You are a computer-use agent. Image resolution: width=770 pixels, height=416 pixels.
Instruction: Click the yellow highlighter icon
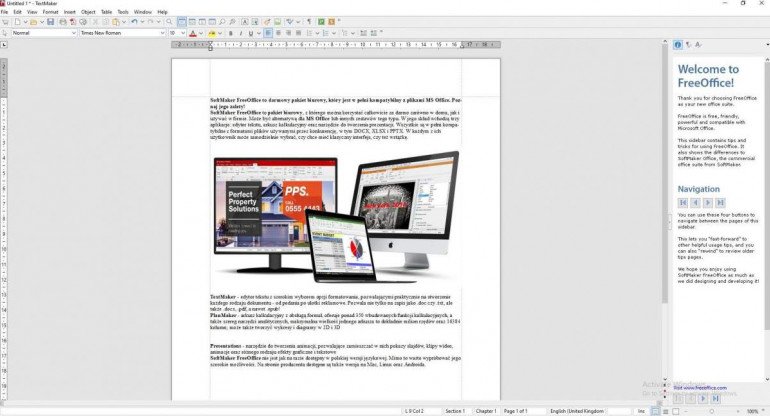[x=212, y=33]
